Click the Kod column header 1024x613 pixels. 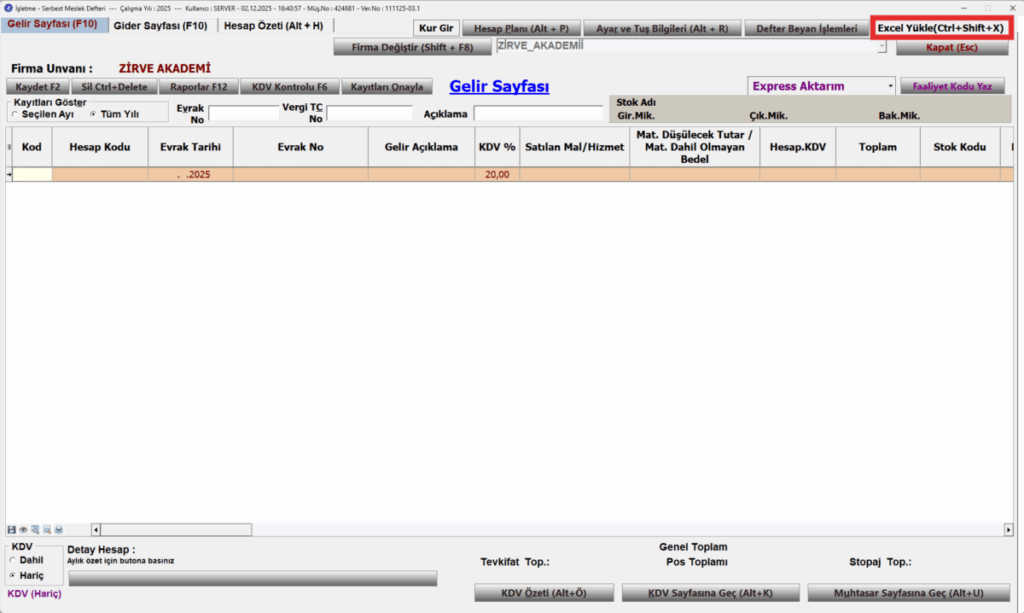32,147
